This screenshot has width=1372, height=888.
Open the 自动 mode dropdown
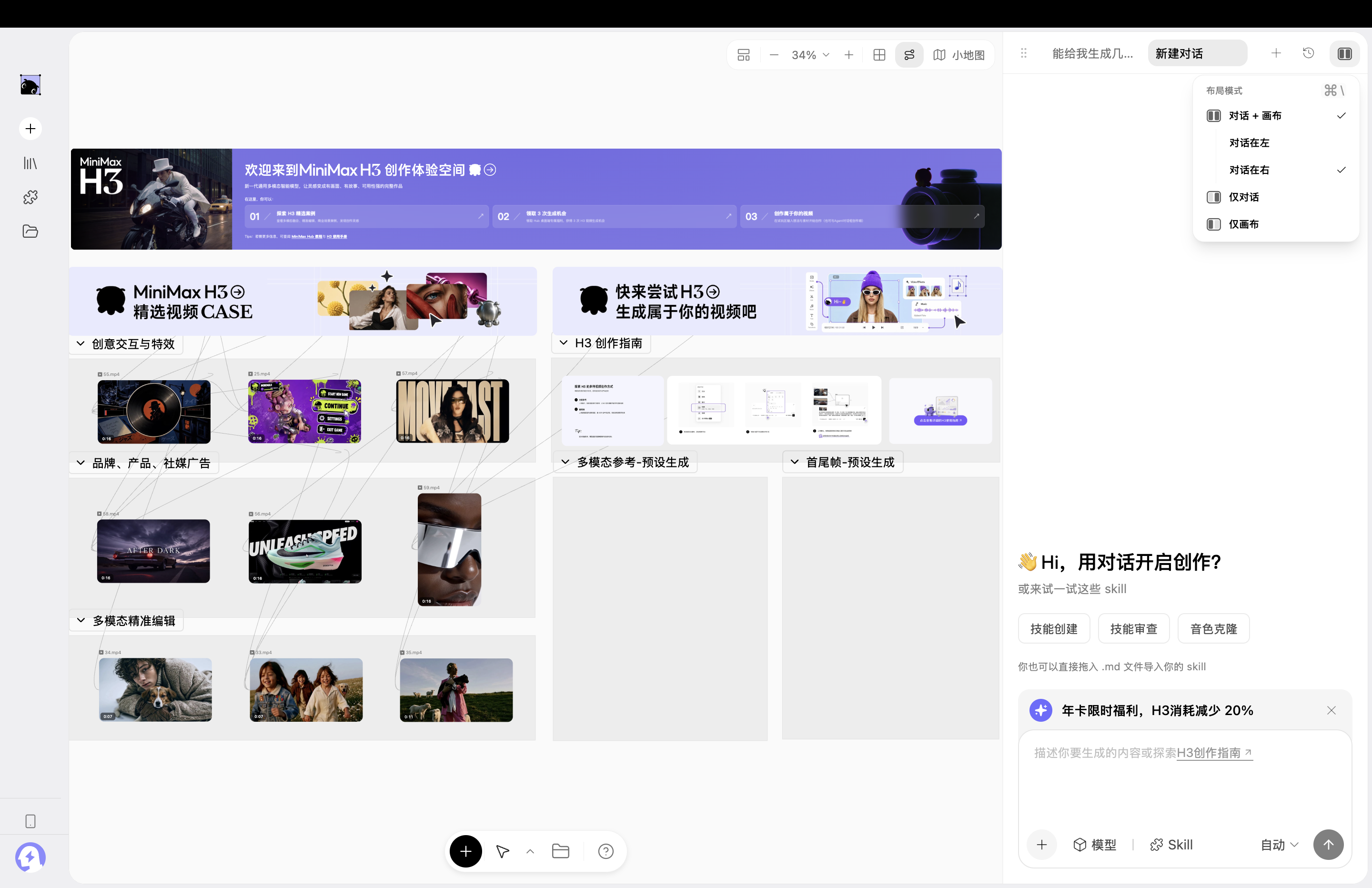click(1279, 845)
